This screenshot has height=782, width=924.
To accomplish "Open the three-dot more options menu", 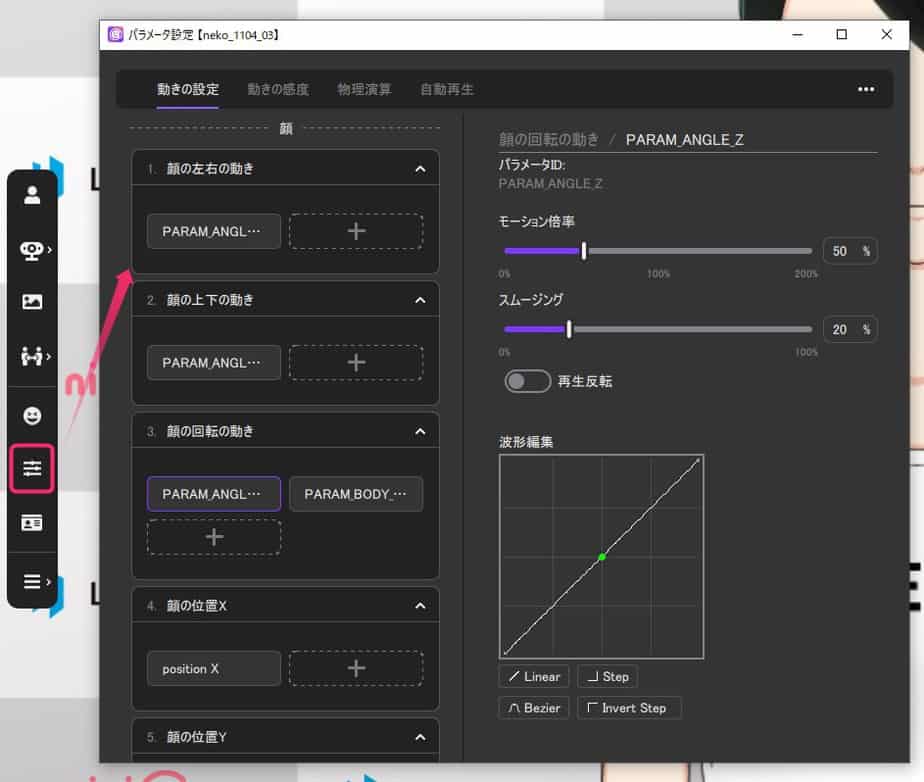I will pyautogui.click(x=866, y=89).
